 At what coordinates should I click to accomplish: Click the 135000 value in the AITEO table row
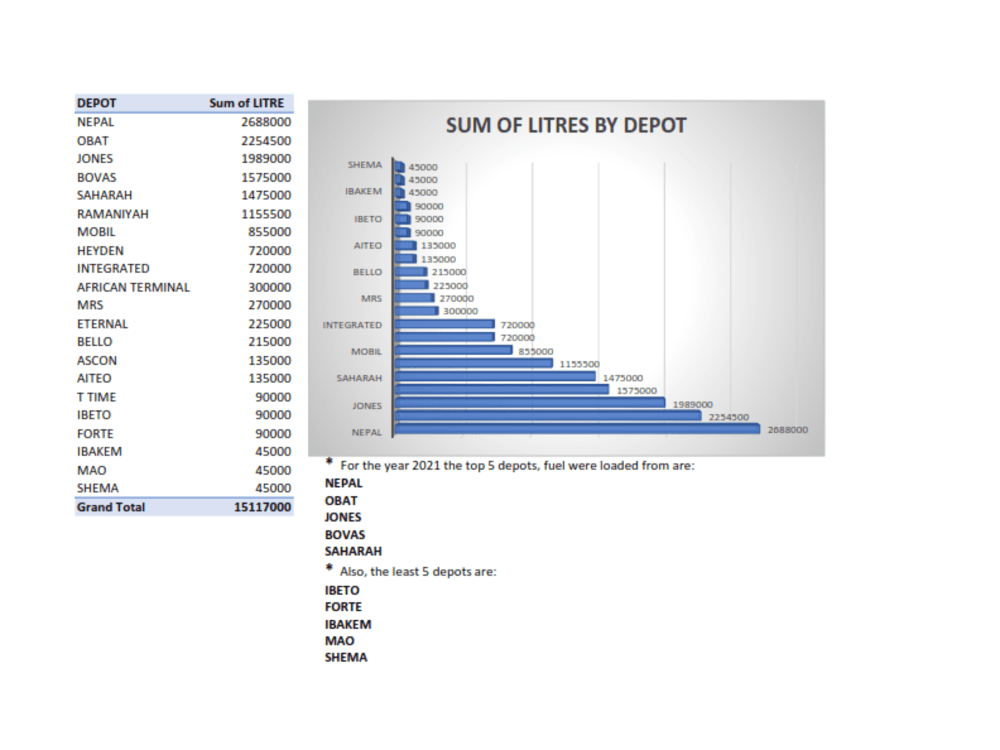(x=270, y=379)
